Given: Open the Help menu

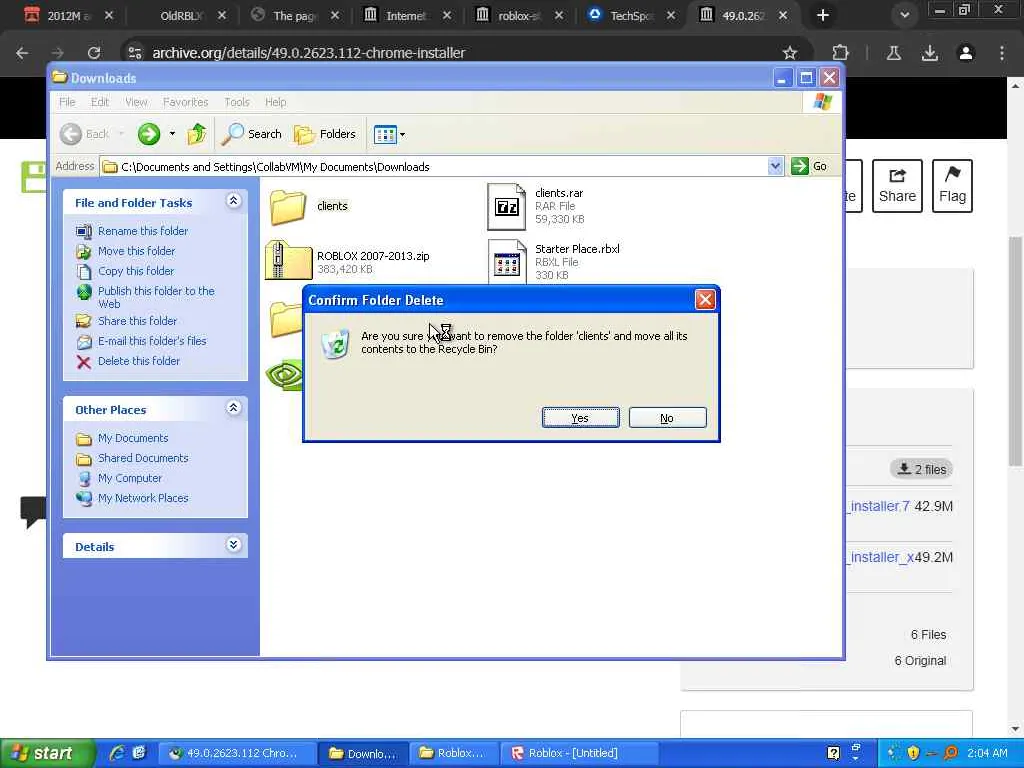Looking at the screenshot, I should click(x=276, y=102).
